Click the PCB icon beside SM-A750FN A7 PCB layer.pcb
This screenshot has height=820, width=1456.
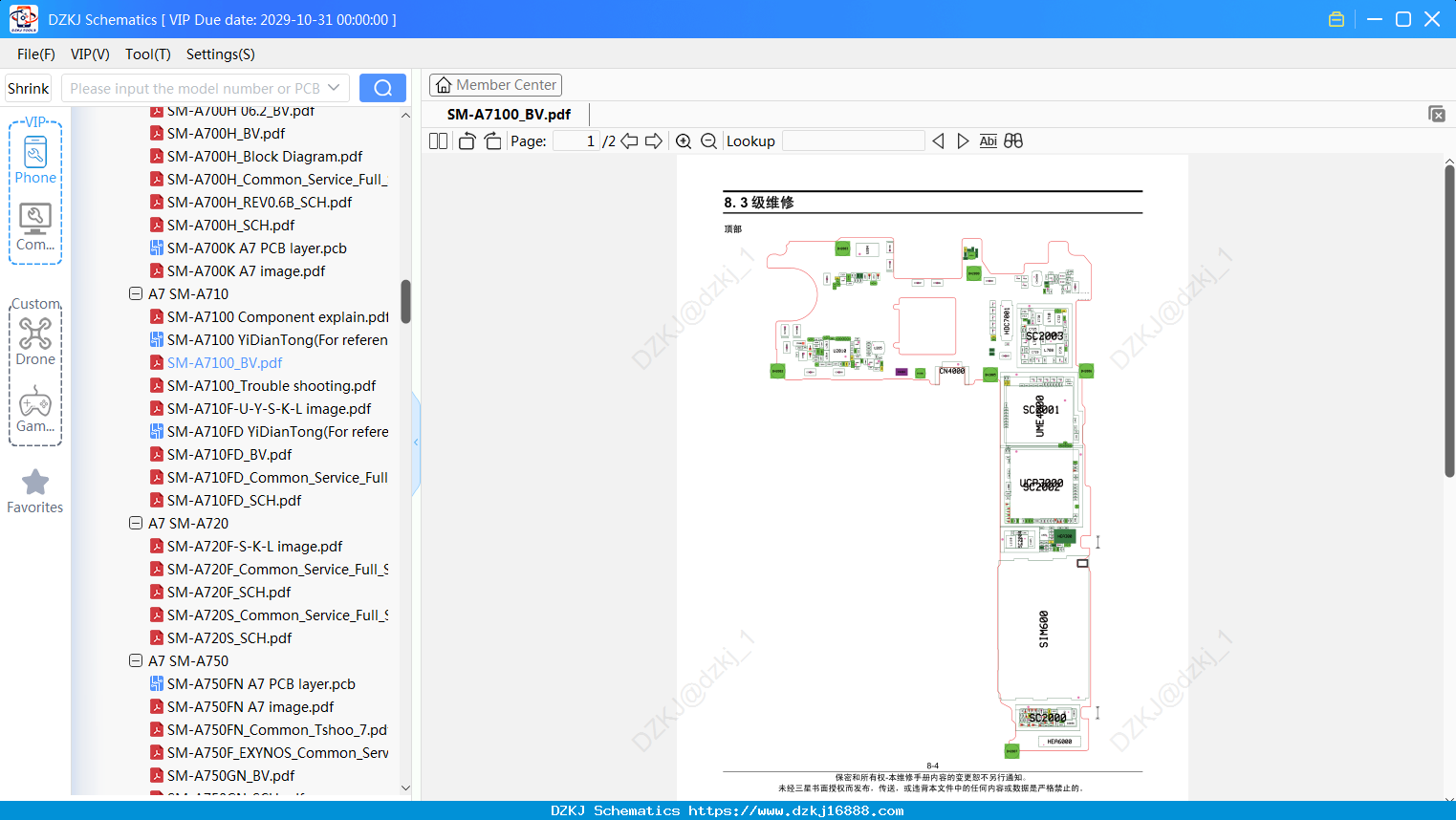(x=157, y=684)
